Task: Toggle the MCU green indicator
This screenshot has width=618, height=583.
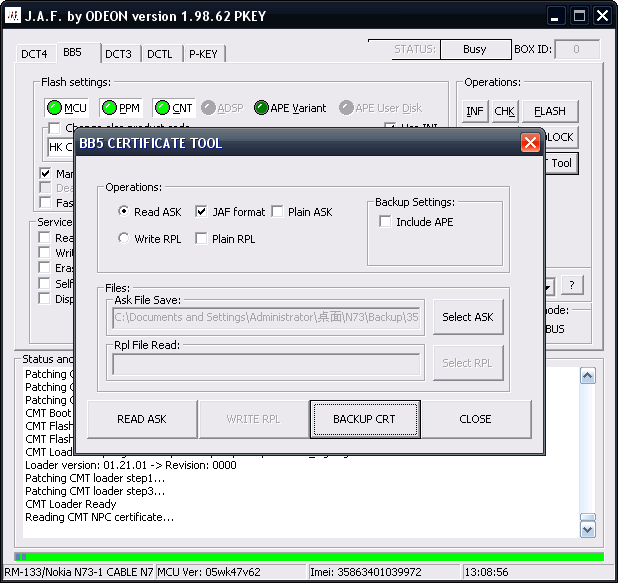Action: [54, 108]
